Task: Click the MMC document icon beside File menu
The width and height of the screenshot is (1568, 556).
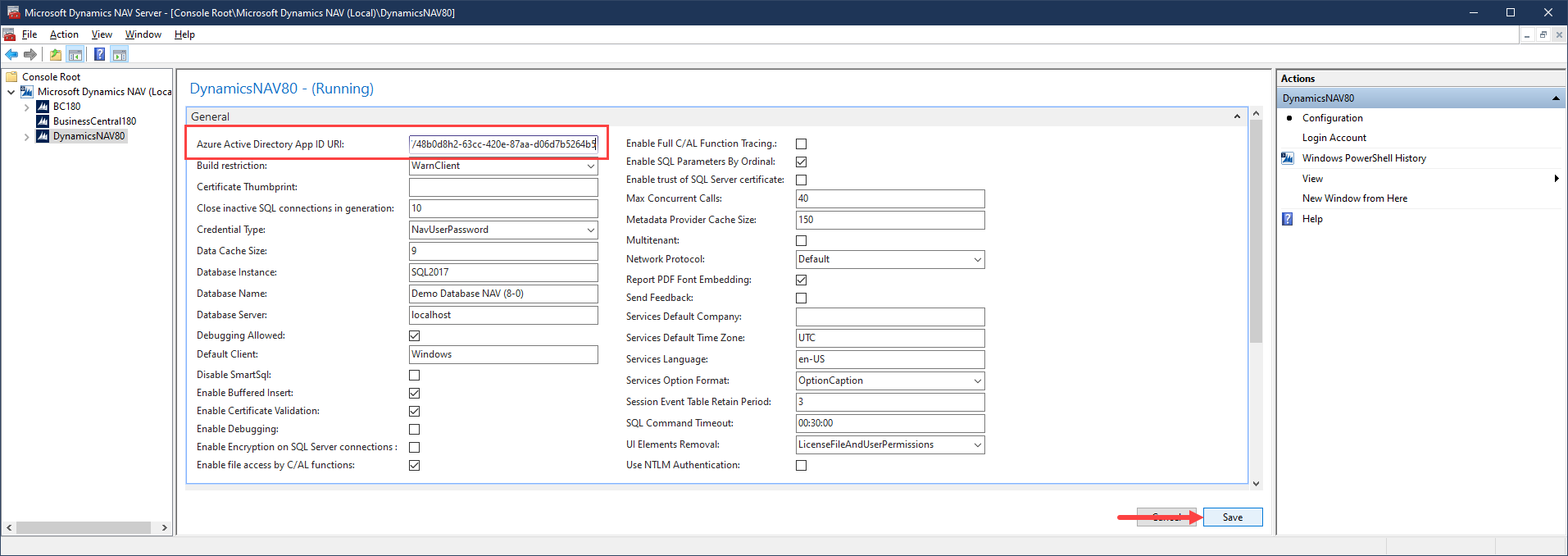Action: pos(9,34)
